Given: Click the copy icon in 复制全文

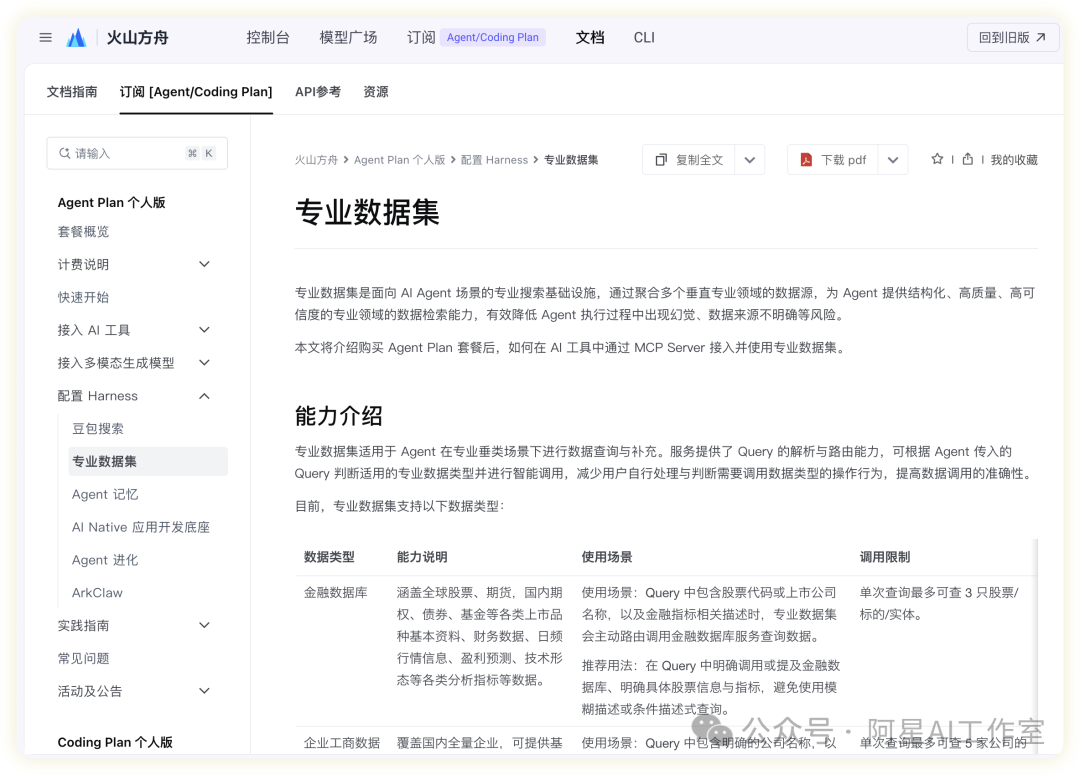Looking at the screenshot, I should (661, 160).
